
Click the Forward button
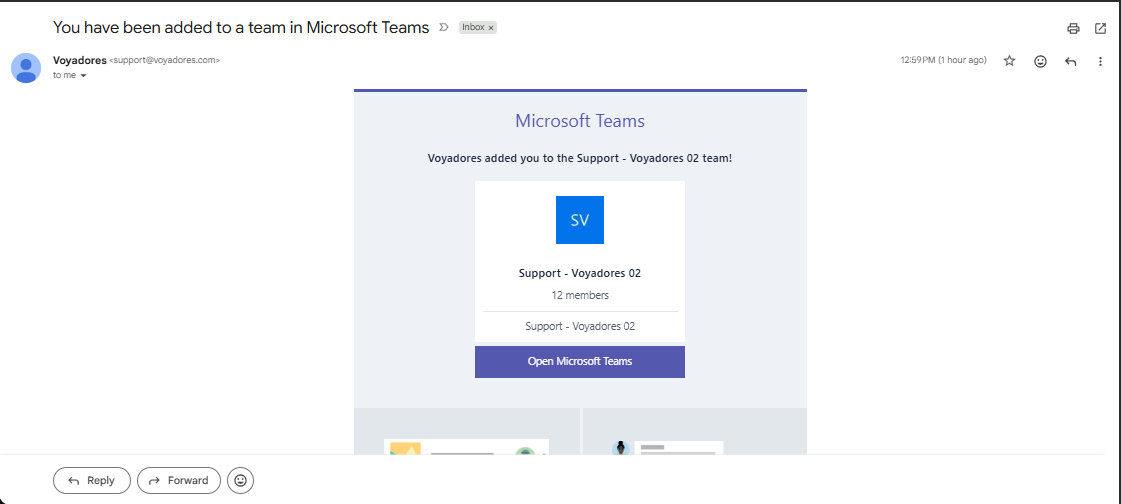tap(179, 480)
